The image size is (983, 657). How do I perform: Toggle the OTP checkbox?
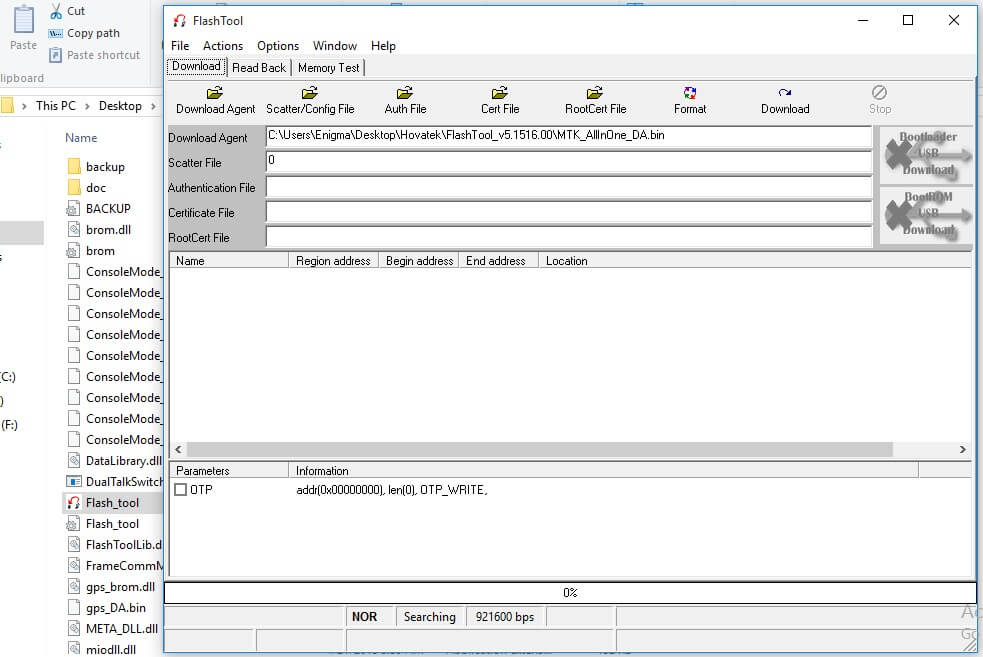(x=181, y=490)
